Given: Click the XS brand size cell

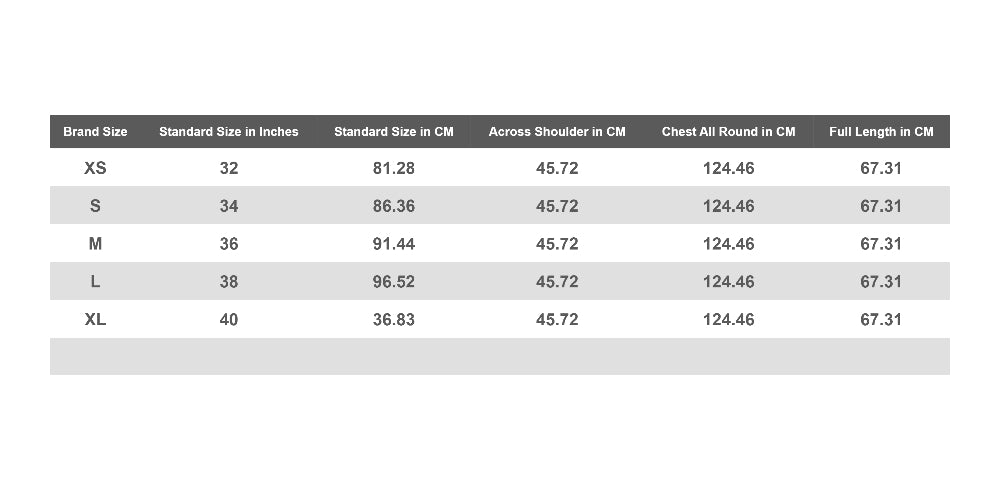Looking at the screenshot, I should [95, 168].
